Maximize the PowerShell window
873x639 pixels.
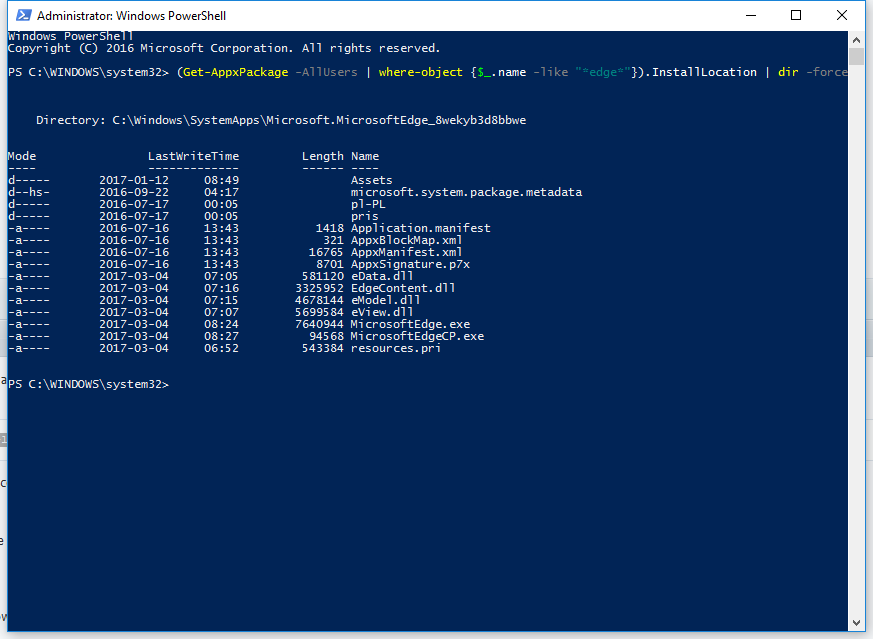click(x=796, y=16)
